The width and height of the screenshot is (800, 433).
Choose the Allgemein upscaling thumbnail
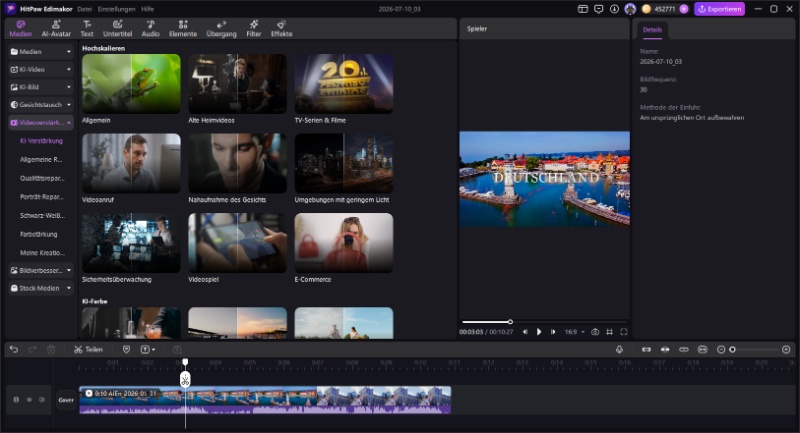[x=131, y=84]
